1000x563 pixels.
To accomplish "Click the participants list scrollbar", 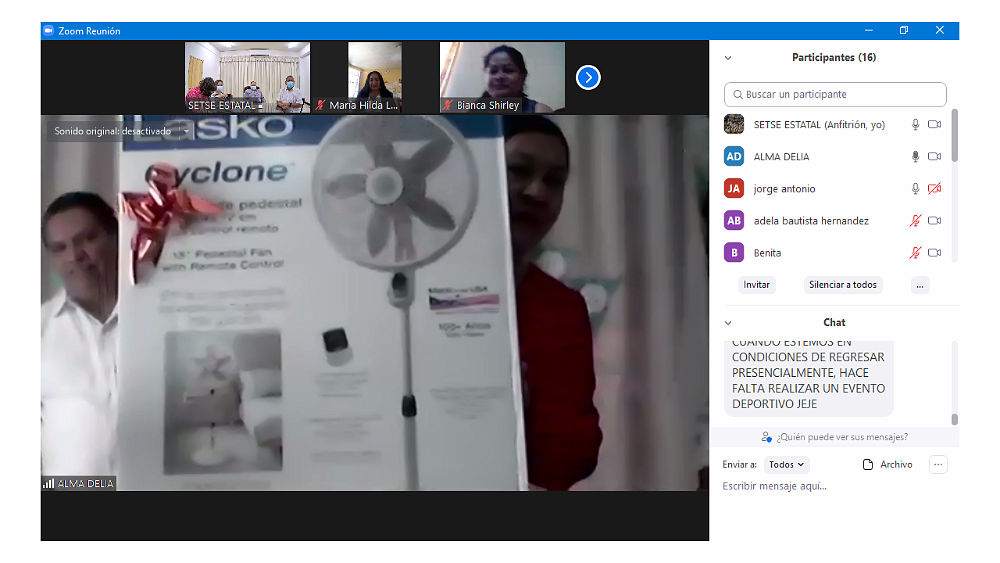I will click(x=954, y=136).
